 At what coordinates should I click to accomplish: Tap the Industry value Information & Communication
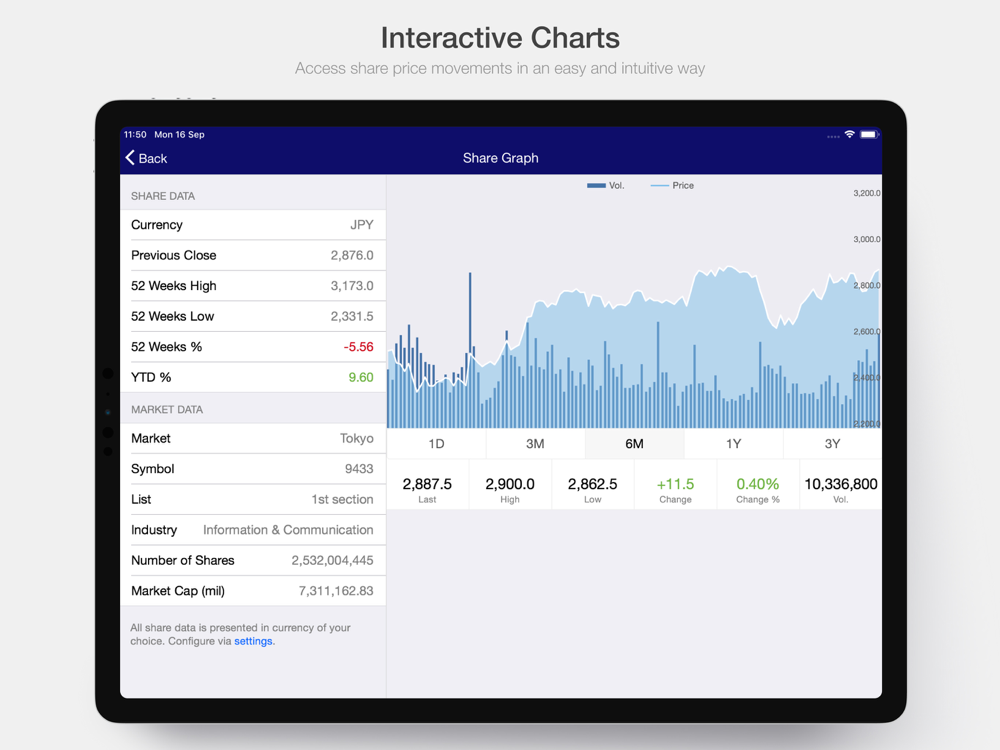tap(288, 530)
